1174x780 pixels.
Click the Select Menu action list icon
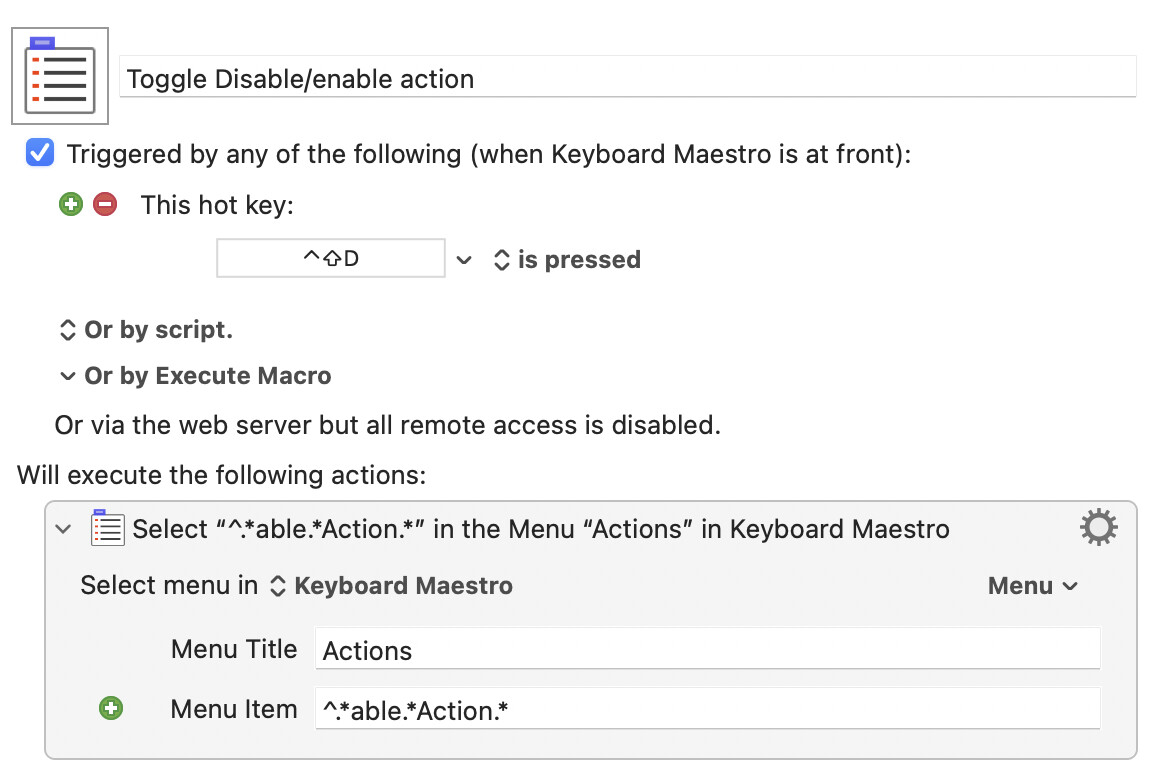[x=107, y=528]
